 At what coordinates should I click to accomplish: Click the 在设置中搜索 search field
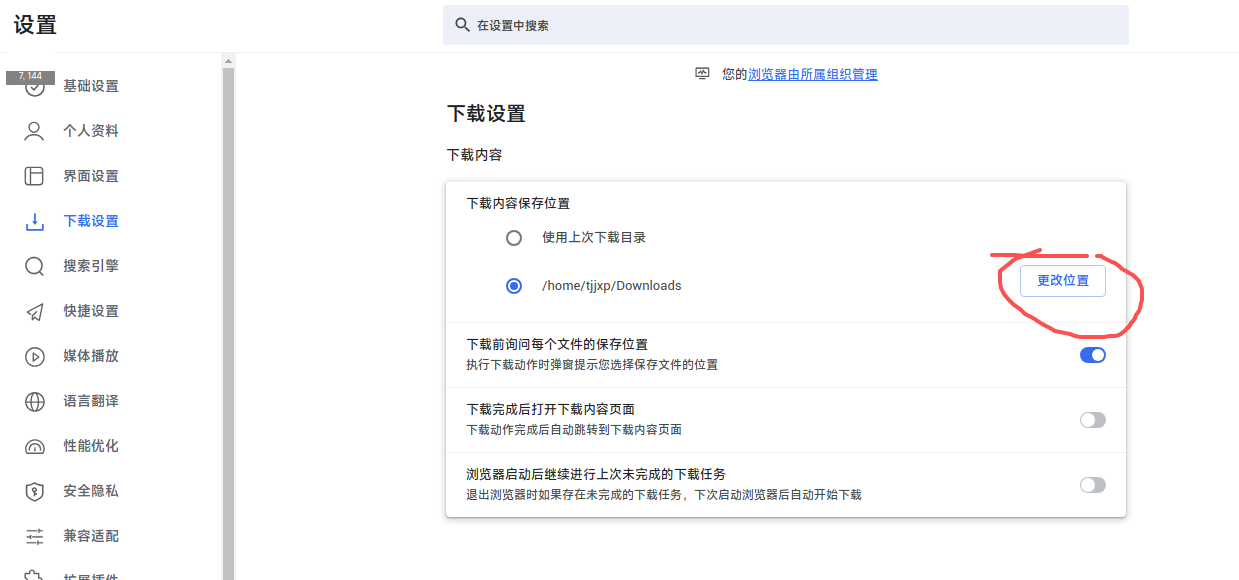[786, 25]
